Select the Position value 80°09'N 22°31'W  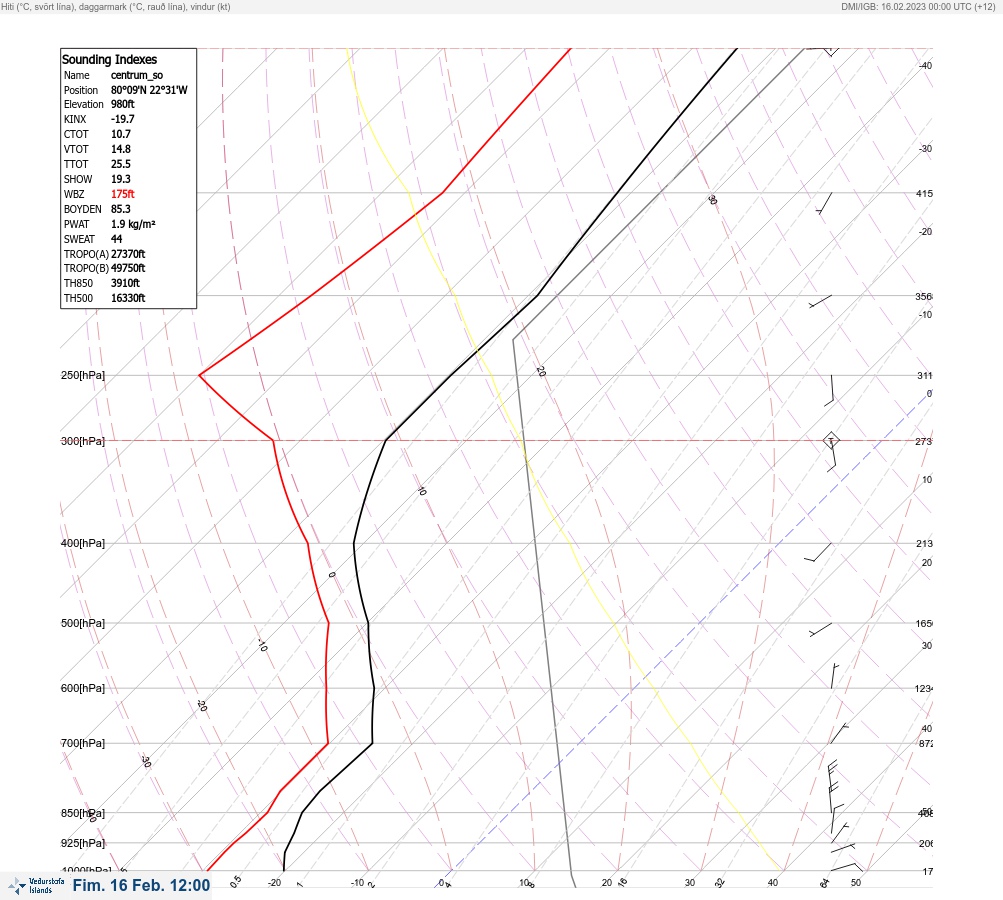pos(149,90)
